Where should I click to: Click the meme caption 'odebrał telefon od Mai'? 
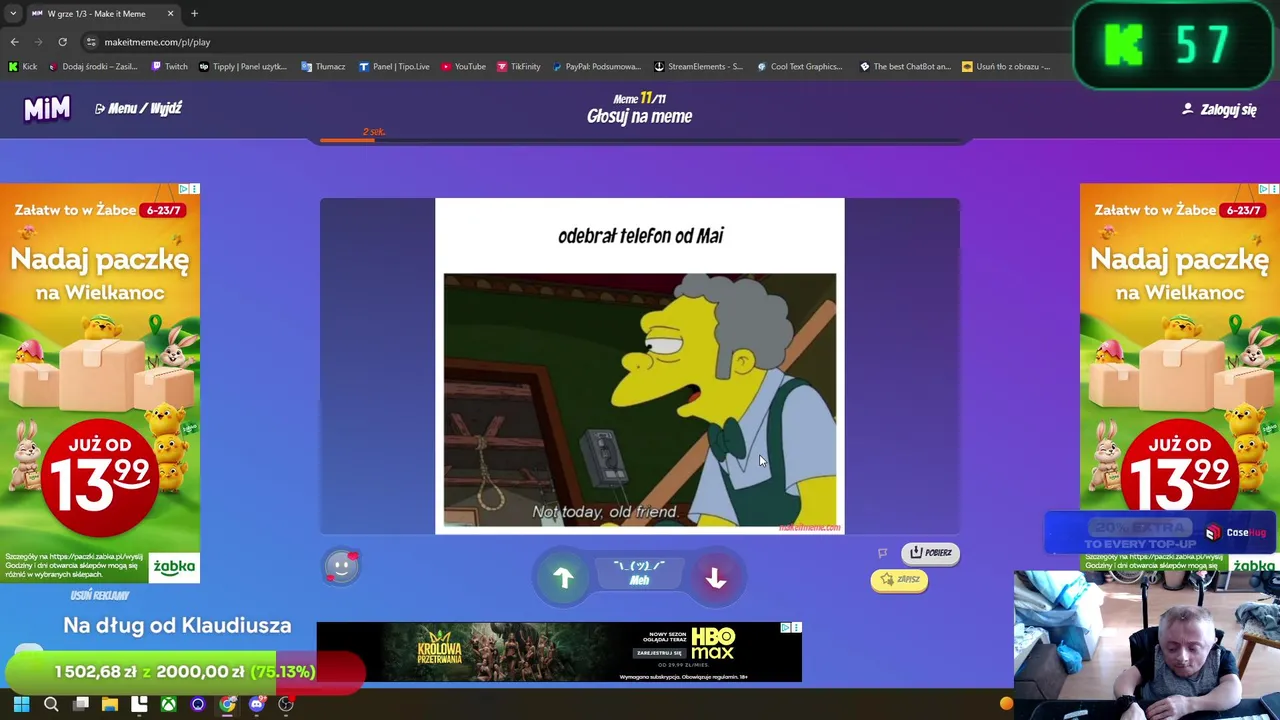coord(640,236)
